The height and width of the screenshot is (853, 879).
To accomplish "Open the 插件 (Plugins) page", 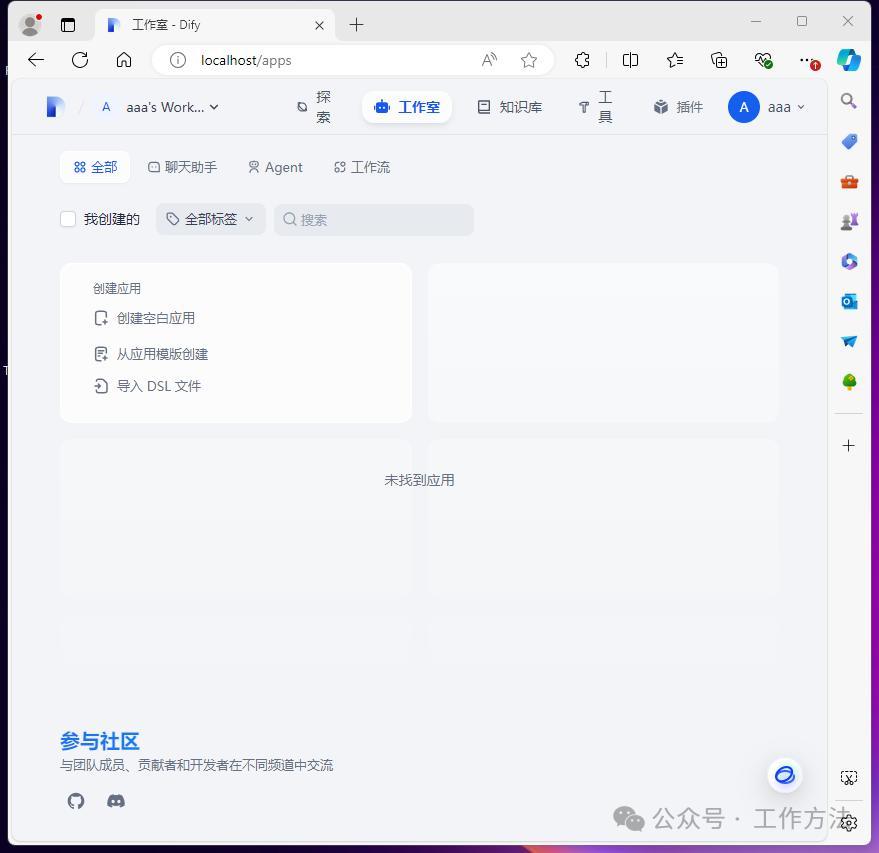I will [x=678, y=106].
